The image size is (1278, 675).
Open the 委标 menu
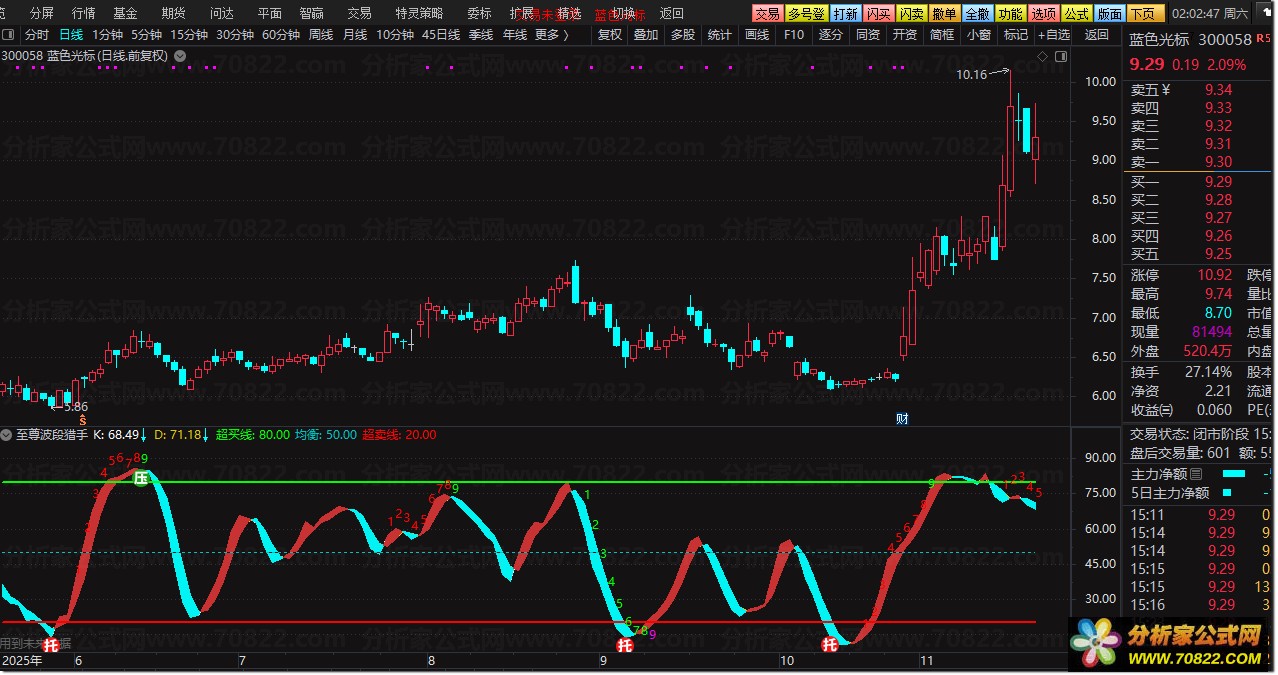[480, 14]
